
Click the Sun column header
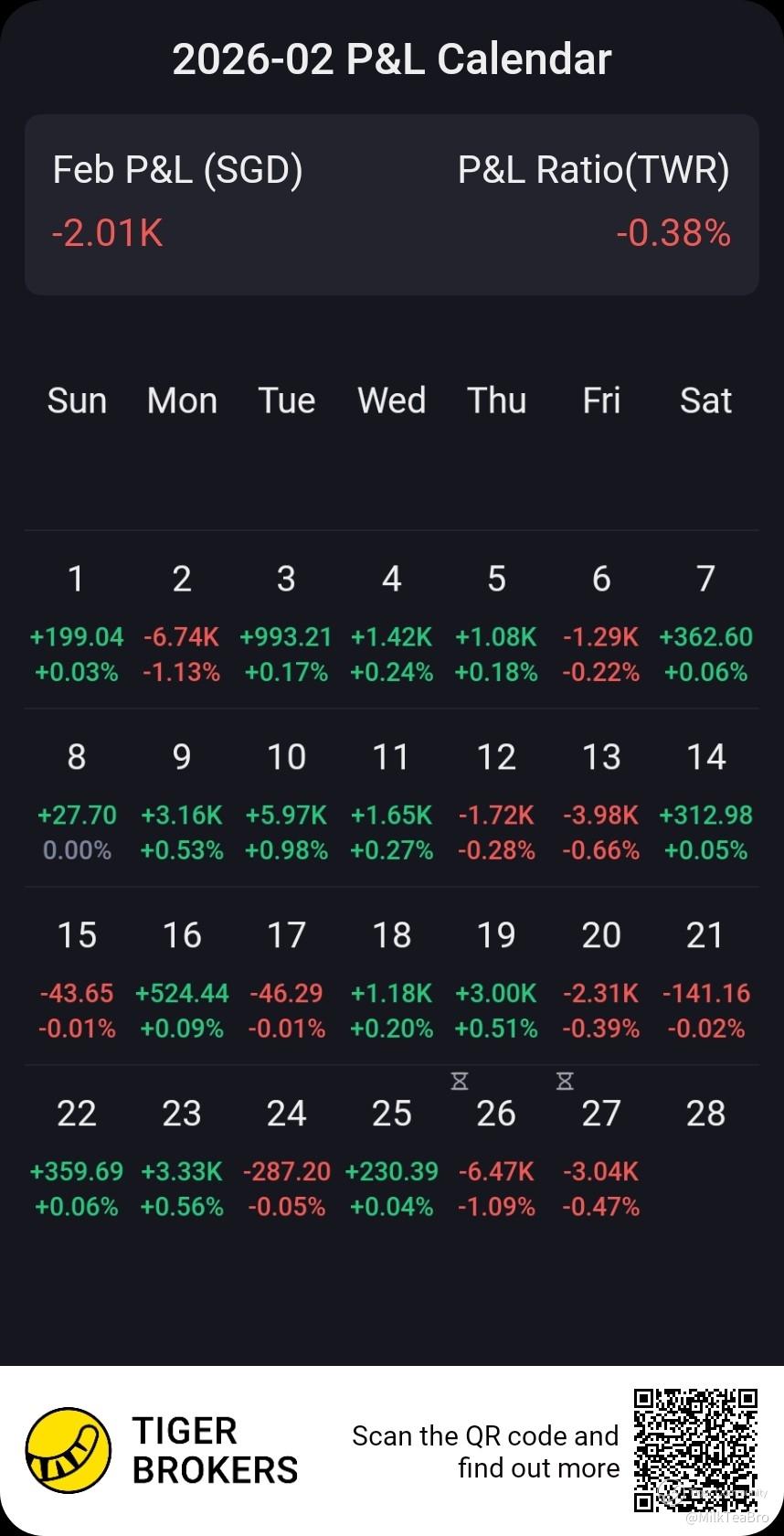pos(77,400)
